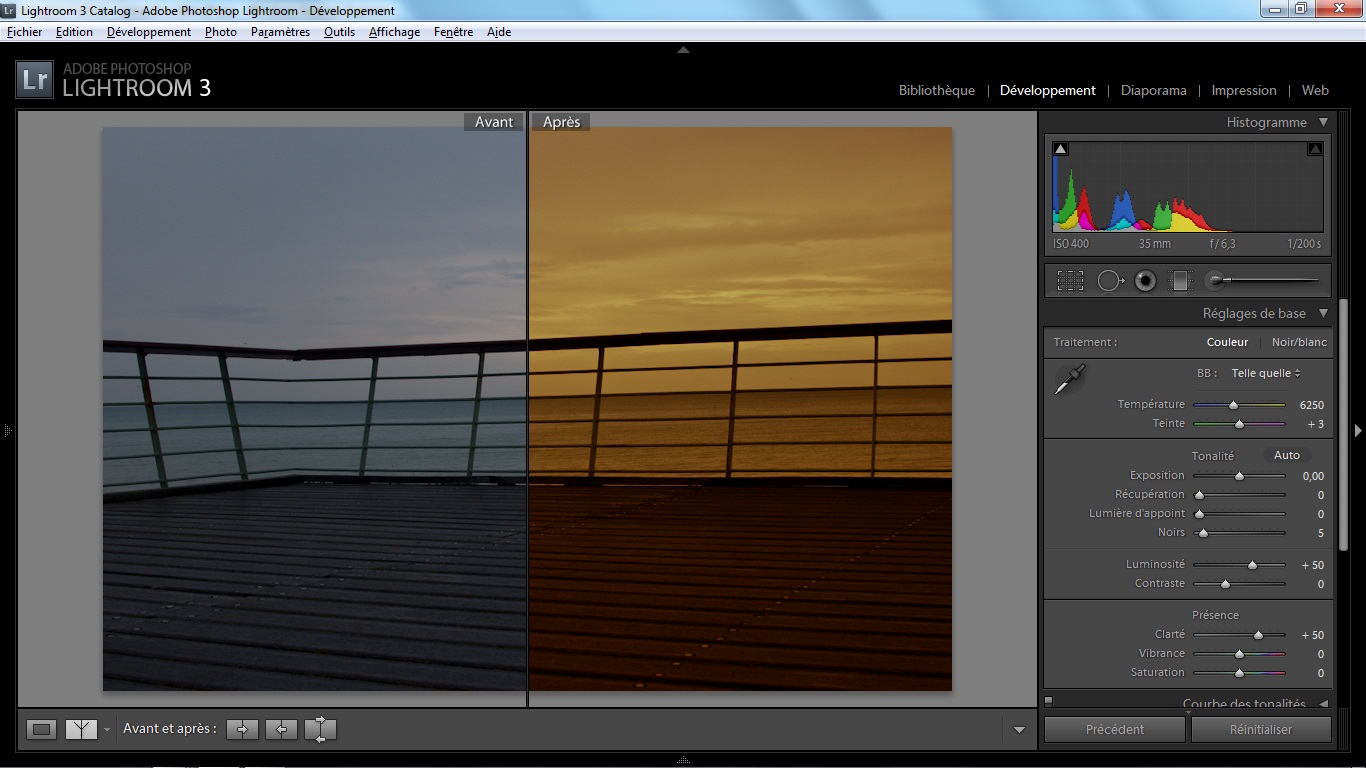Expand the Courbe des tonalités panel
This screenshot has width=1366, height=768.
[1323, 704]
